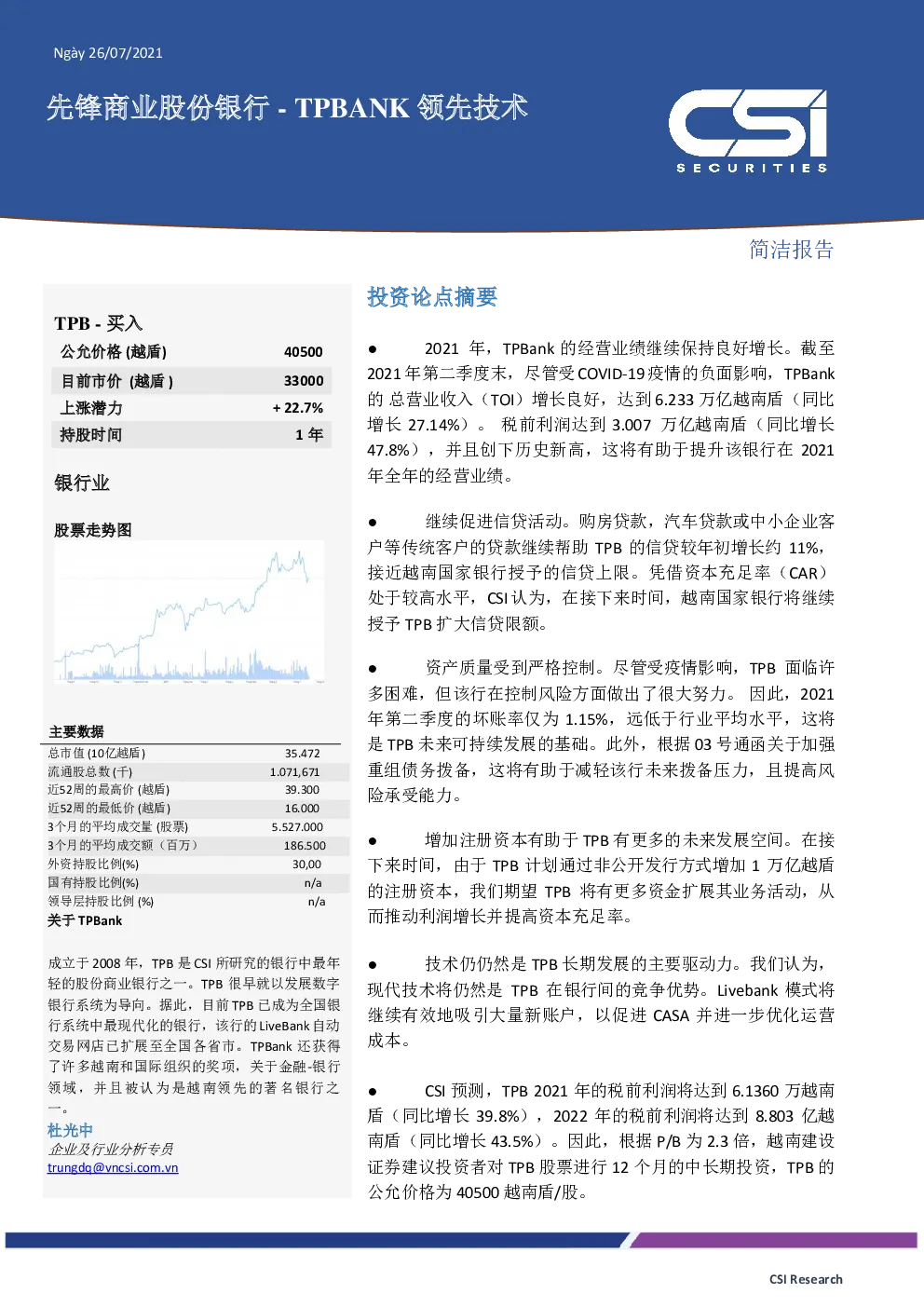Click the market cap value 35.472
The image size is (924, 1307).
tap(303, 754)
